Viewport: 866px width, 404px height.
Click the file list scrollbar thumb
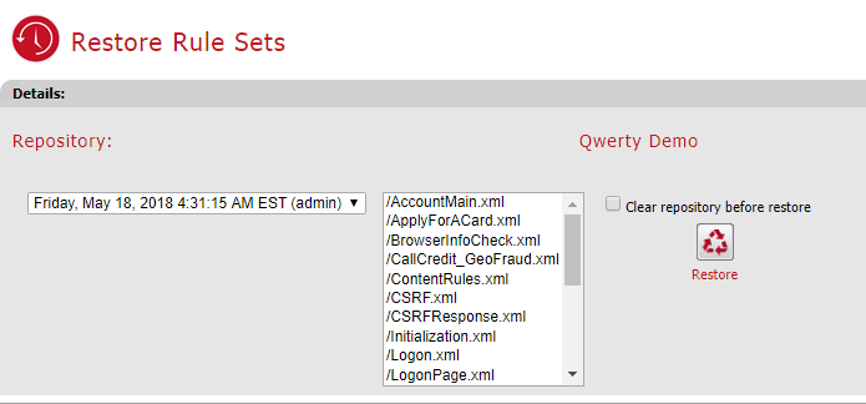click(573, 250)
